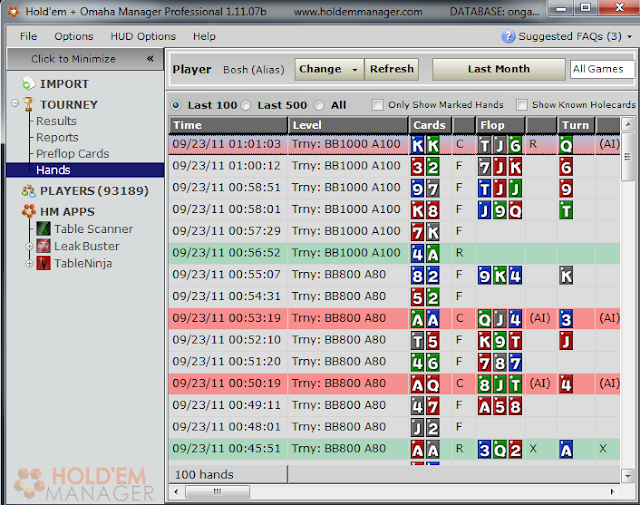The height and width of the screenshot is (505, 640).
Task: Open the LeakBuster app icon
Action: [x=43, y=246]
